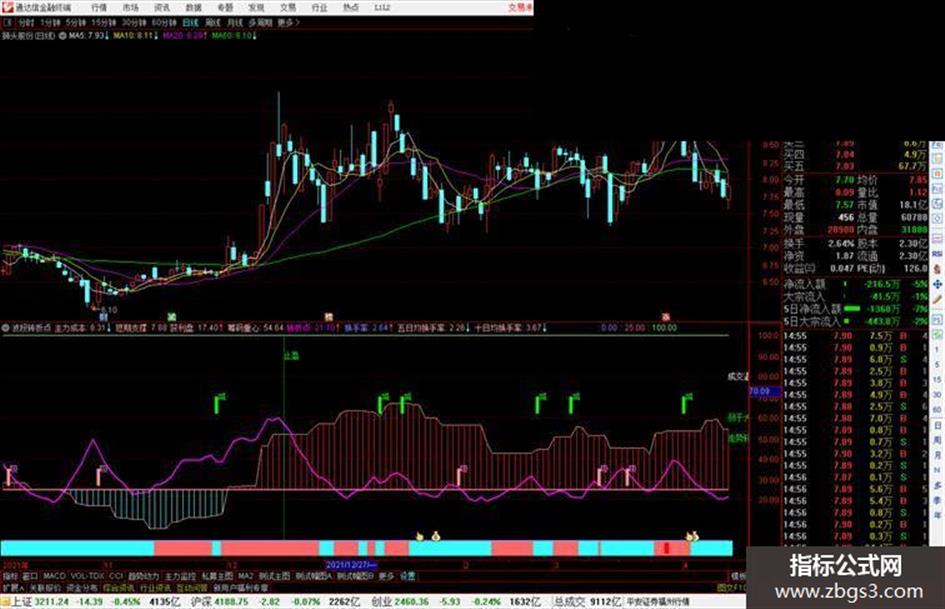Select the MACD indicator tab
945x609 pixels.
point(54,576)
